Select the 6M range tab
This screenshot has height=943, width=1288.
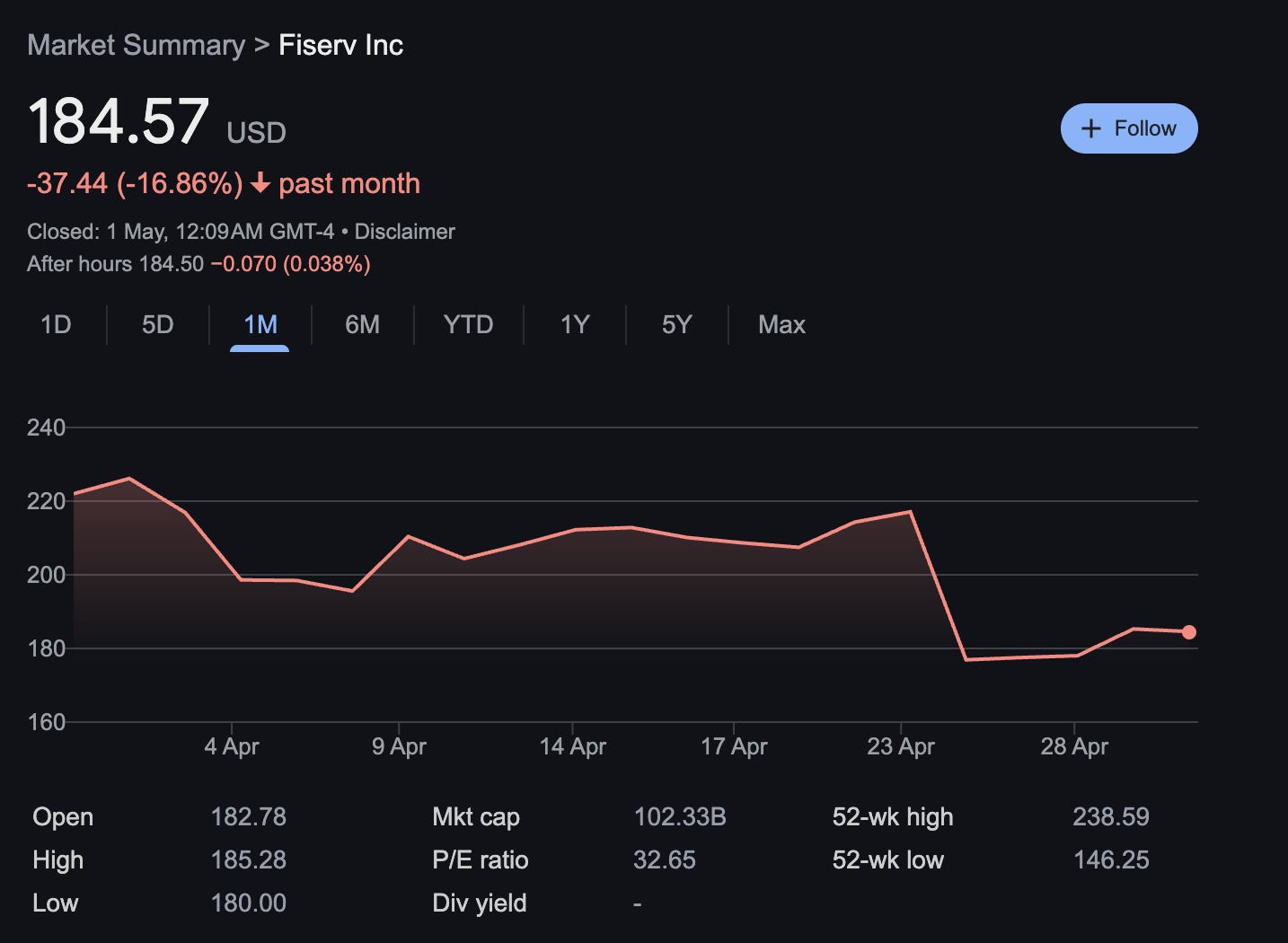363,324
